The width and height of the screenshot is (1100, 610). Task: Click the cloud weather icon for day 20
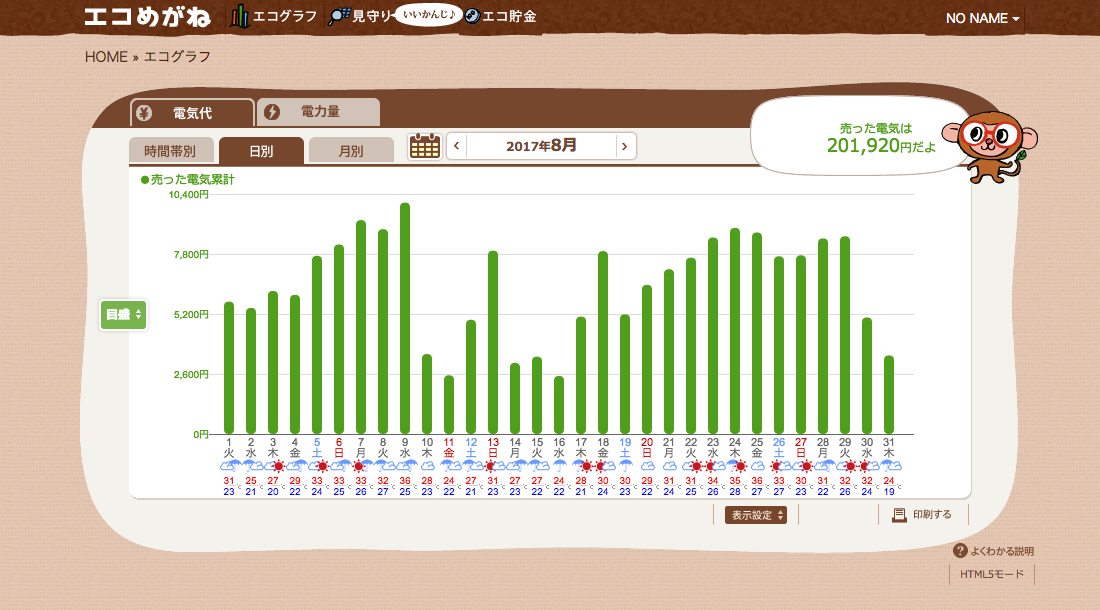647,466
